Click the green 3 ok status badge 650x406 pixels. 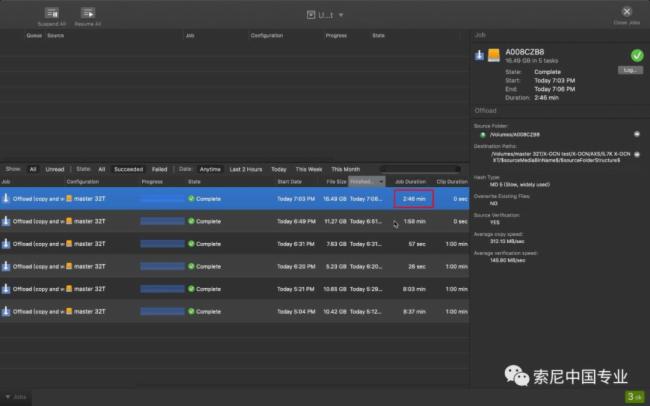(634, 396)
